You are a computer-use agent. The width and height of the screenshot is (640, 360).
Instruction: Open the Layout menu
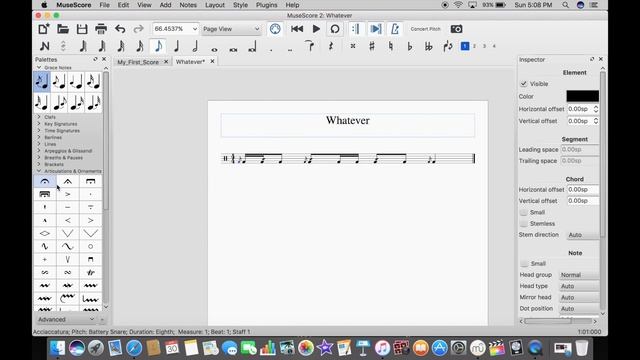tap(215, 5)
